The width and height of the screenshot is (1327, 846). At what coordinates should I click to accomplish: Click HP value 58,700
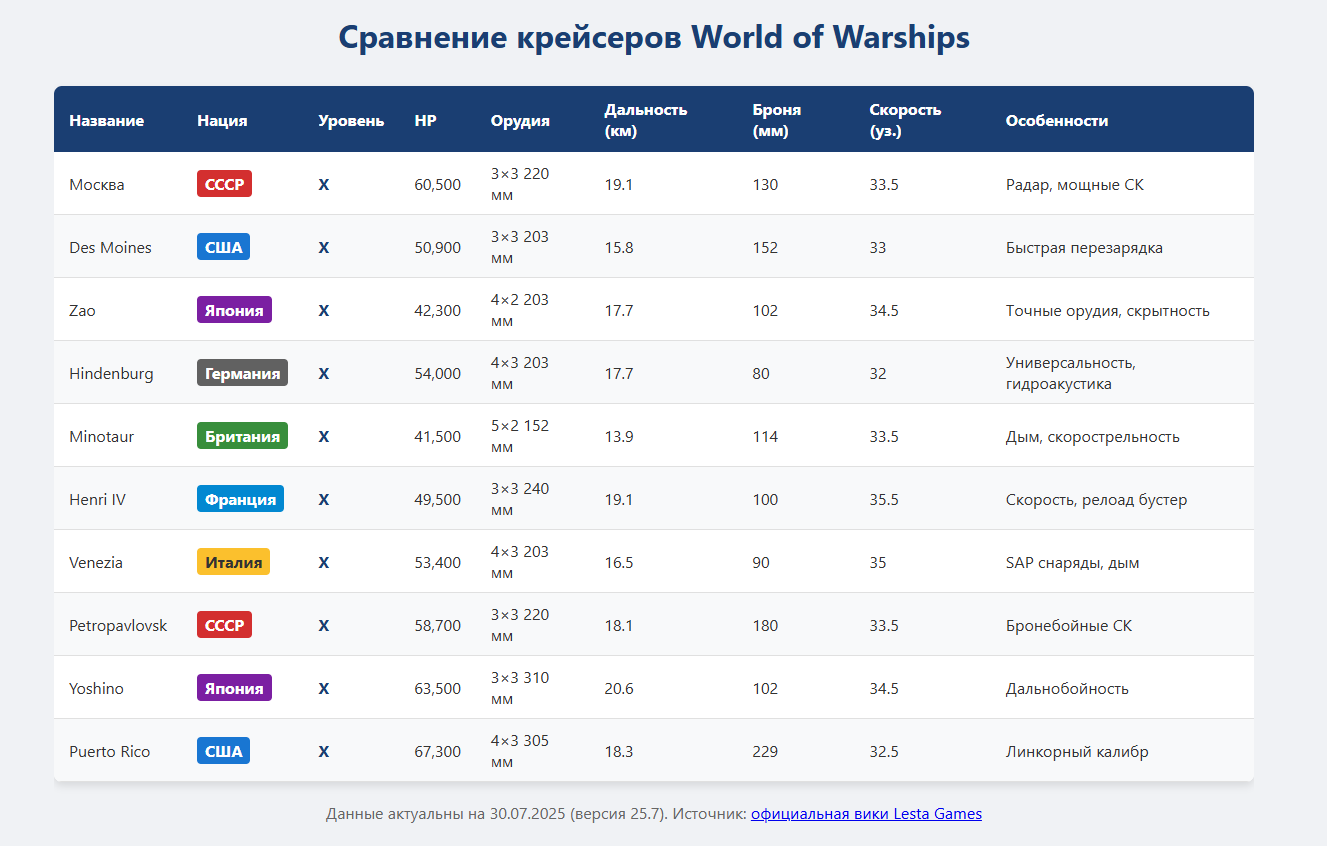tap(438, 625)
